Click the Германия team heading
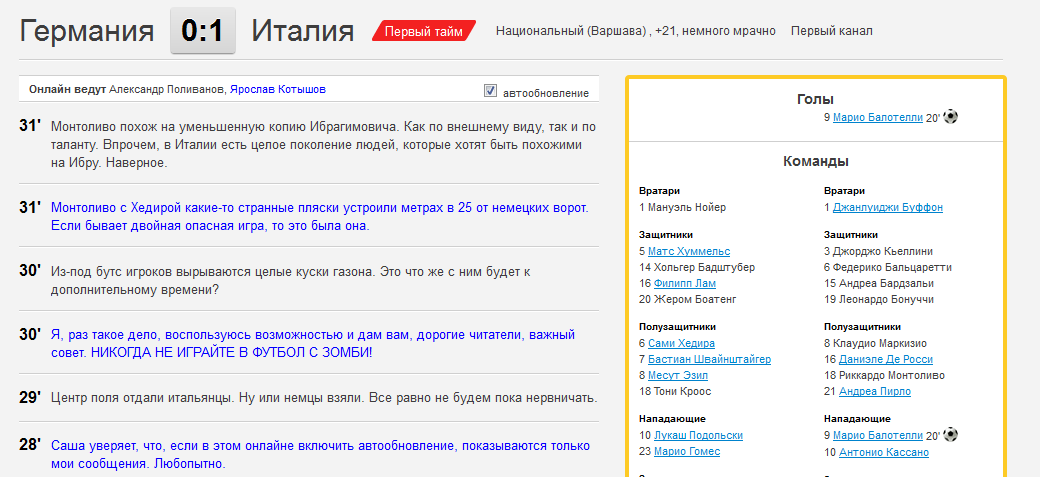This screenshot has width=1040, height=477. [x=87, y=31]
